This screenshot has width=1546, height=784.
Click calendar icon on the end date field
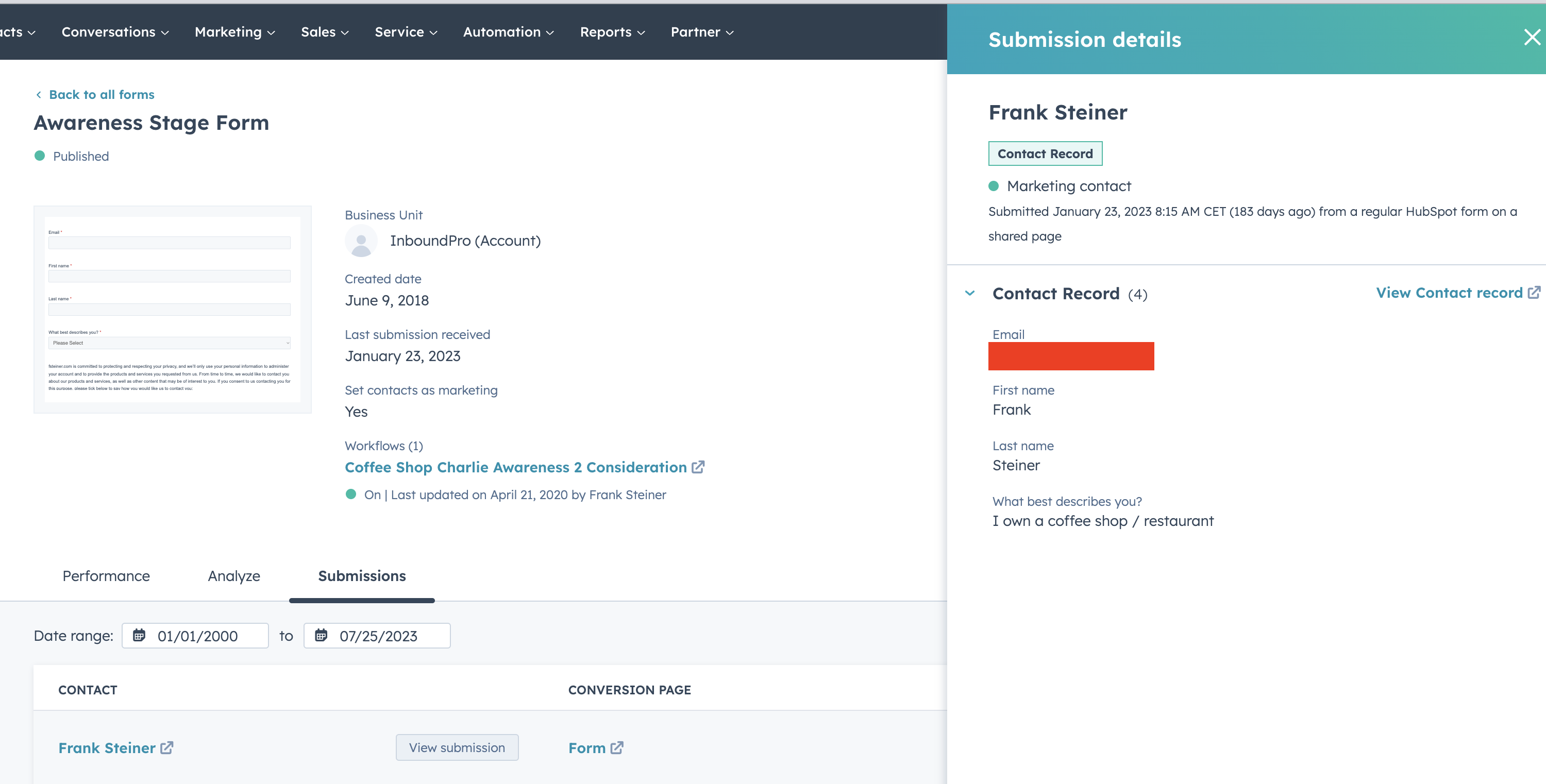pos(322,635)
